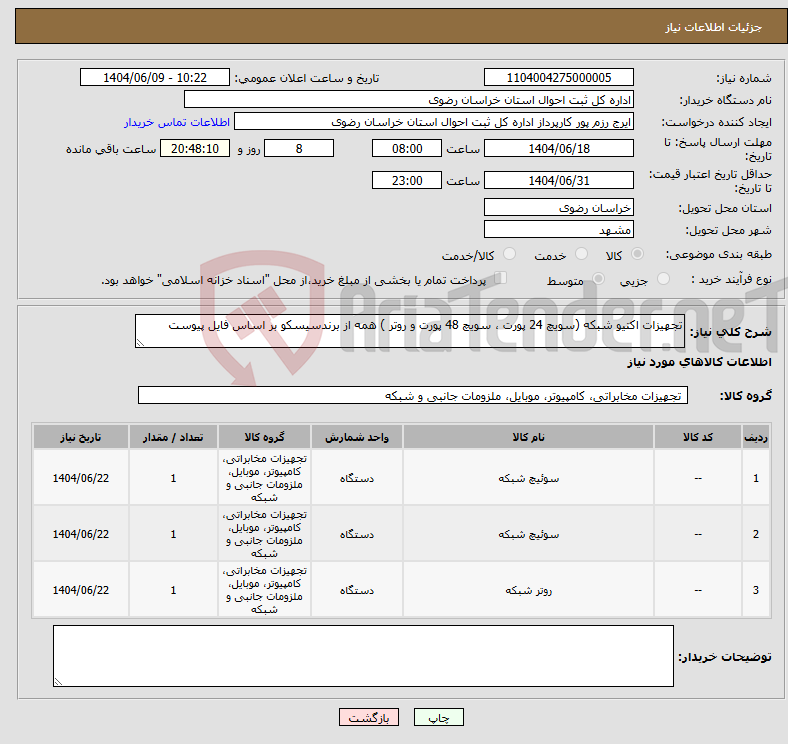The image size is (788, 744).
Task: Select the کالا radio button
Action: (x=638, y=255)
